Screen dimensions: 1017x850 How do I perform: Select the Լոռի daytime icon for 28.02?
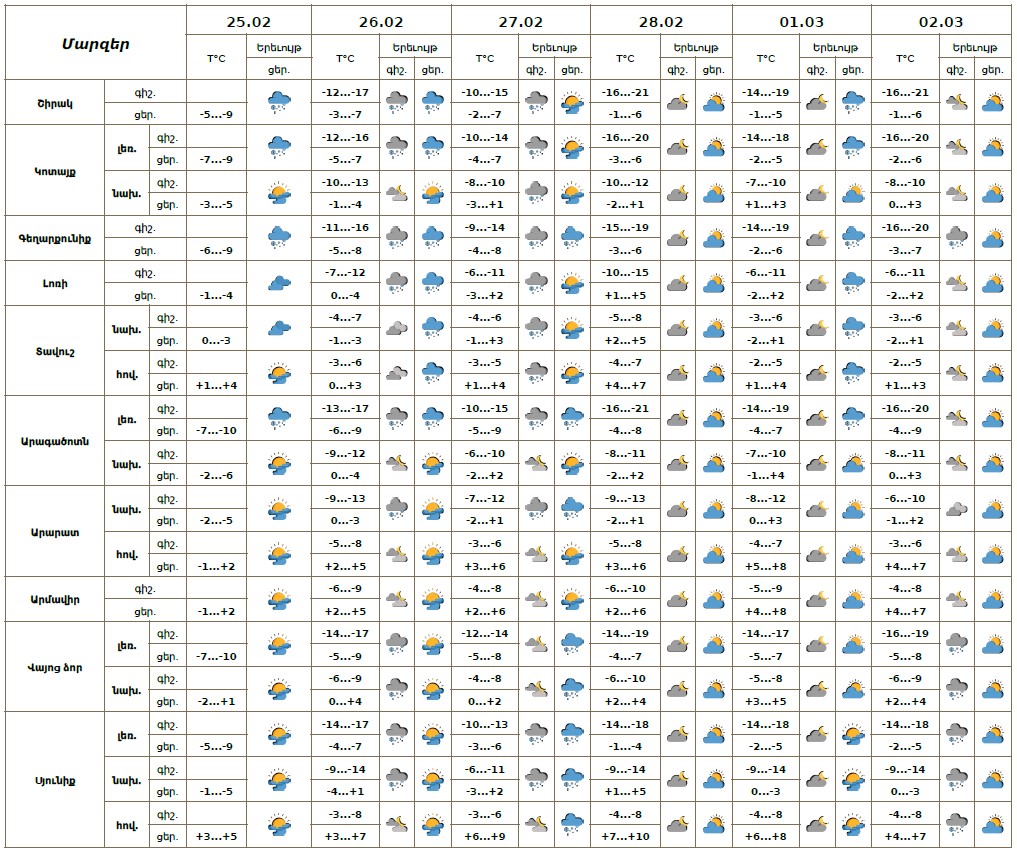point(713,283)
